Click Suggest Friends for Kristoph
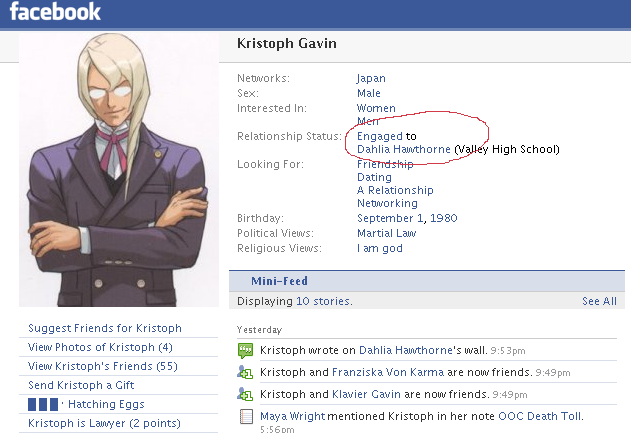The image size is (631, 433). (105, 328)
